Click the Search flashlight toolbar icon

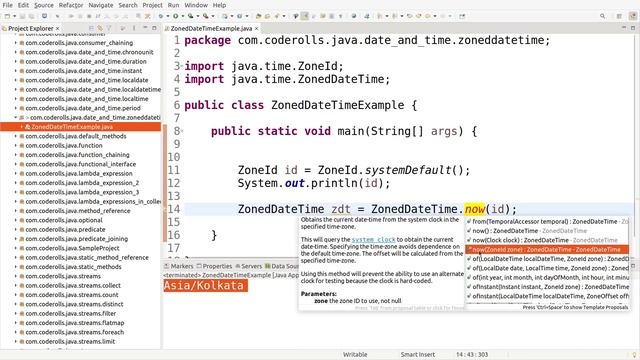click(276, 16)
